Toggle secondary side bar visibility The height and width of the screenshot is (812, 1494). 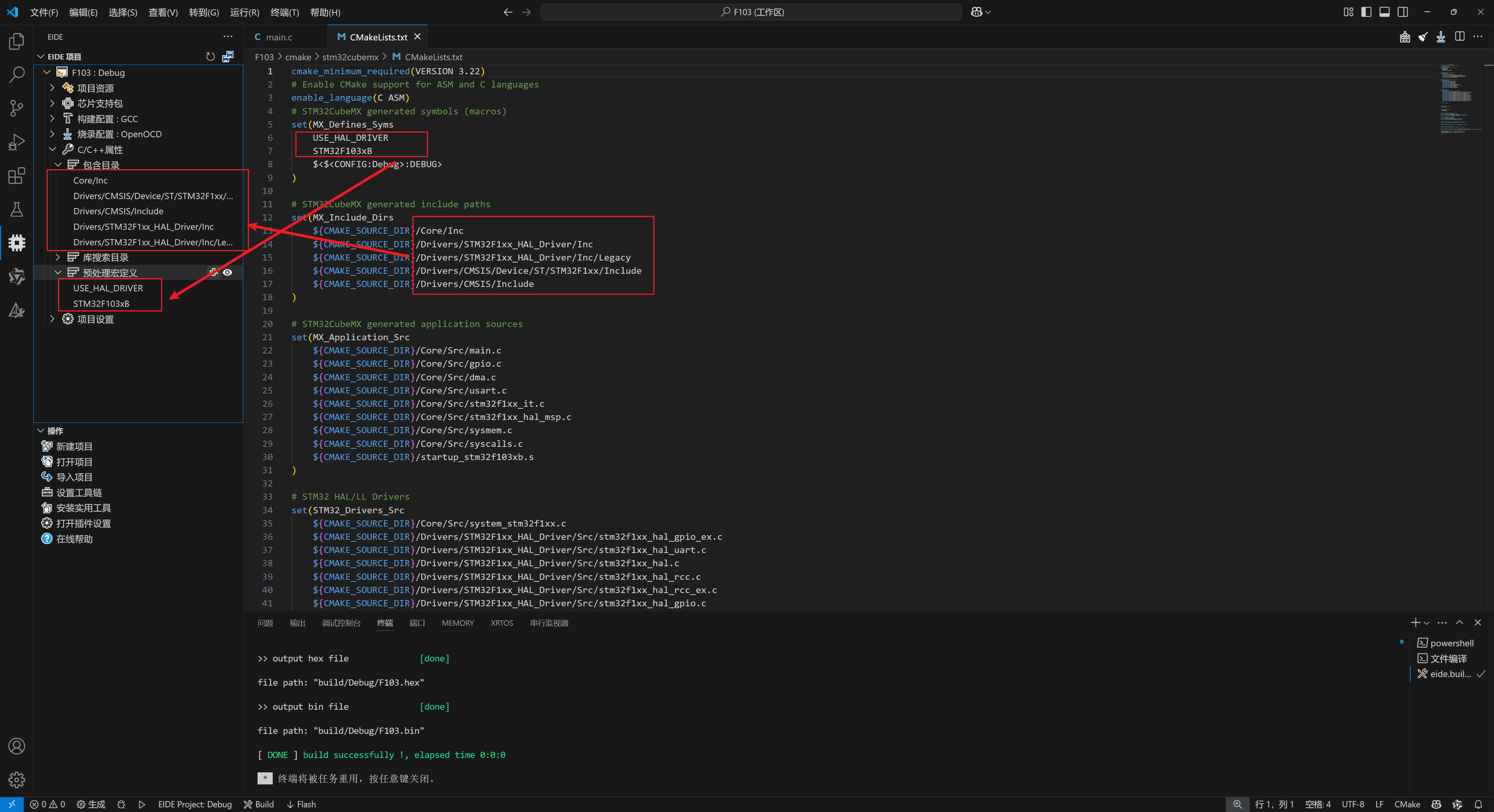1402,12
